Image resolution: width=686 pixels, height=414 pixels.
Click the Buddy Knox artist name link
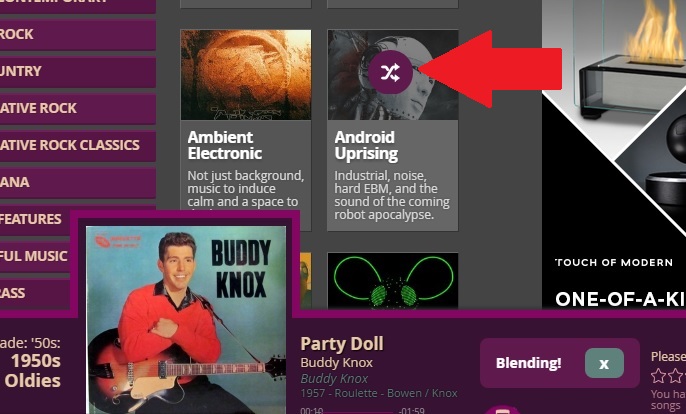click(x=336, y=363)
